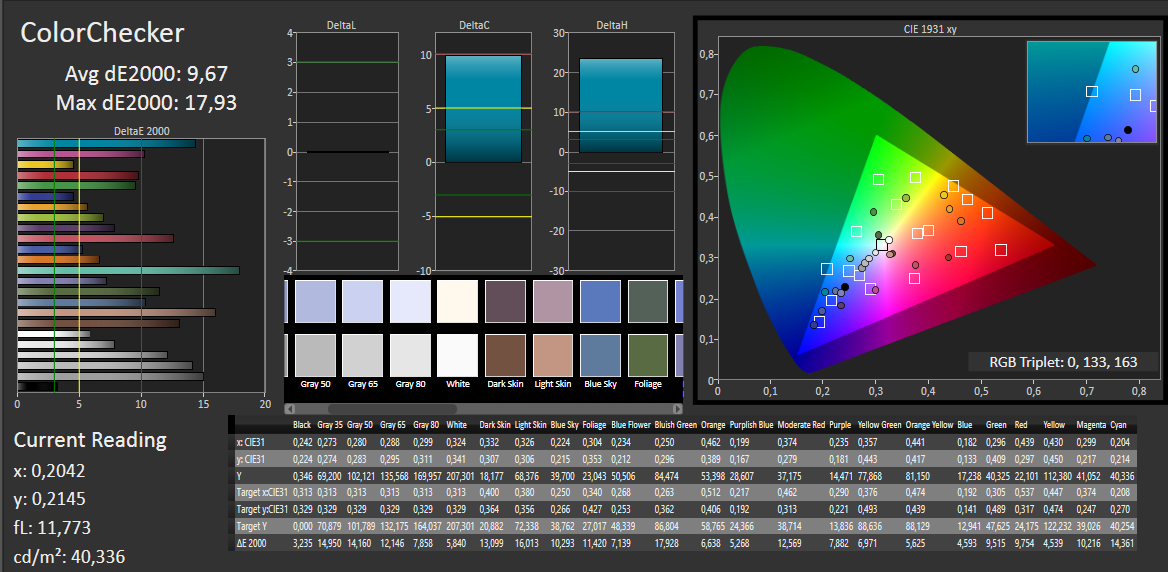Click the Gray 80 swatch label
This screenshot has height=572, width=1168.
coord(410,384)
